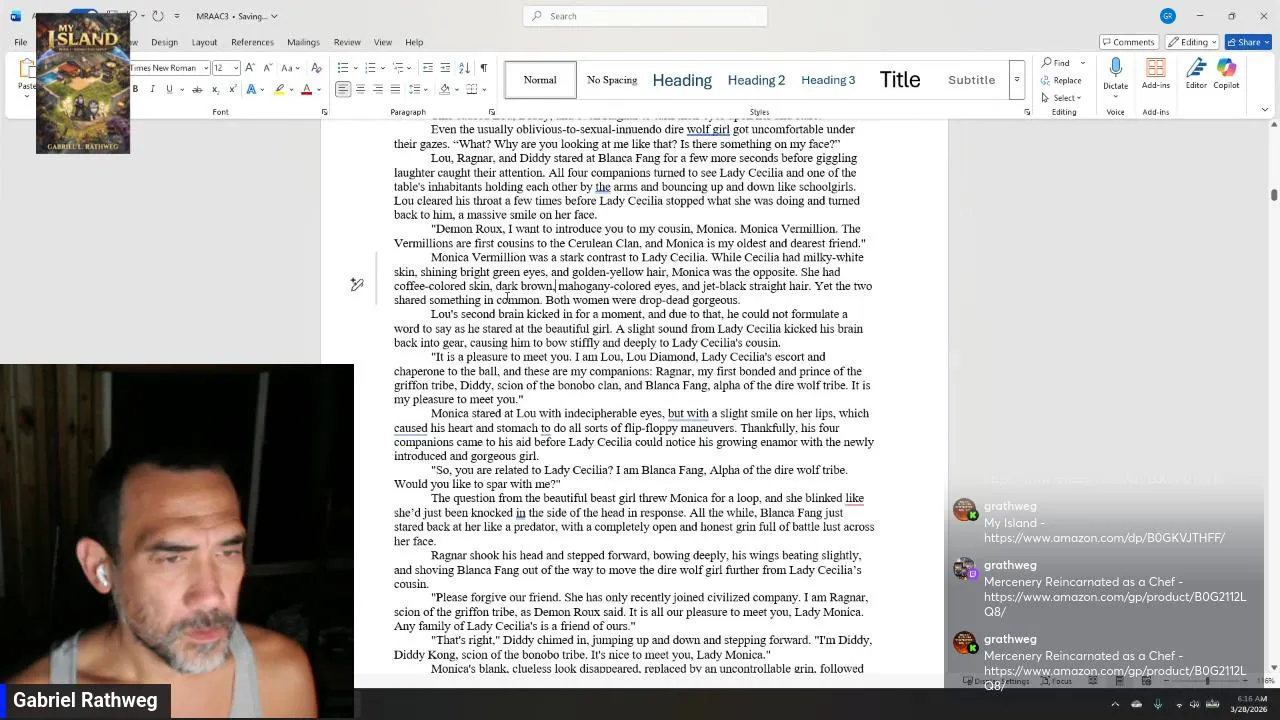Image resolution: width=1280 pixels, height=720 pixels.
Task: Toggle superscript formatting
Action: pos(232,89)
